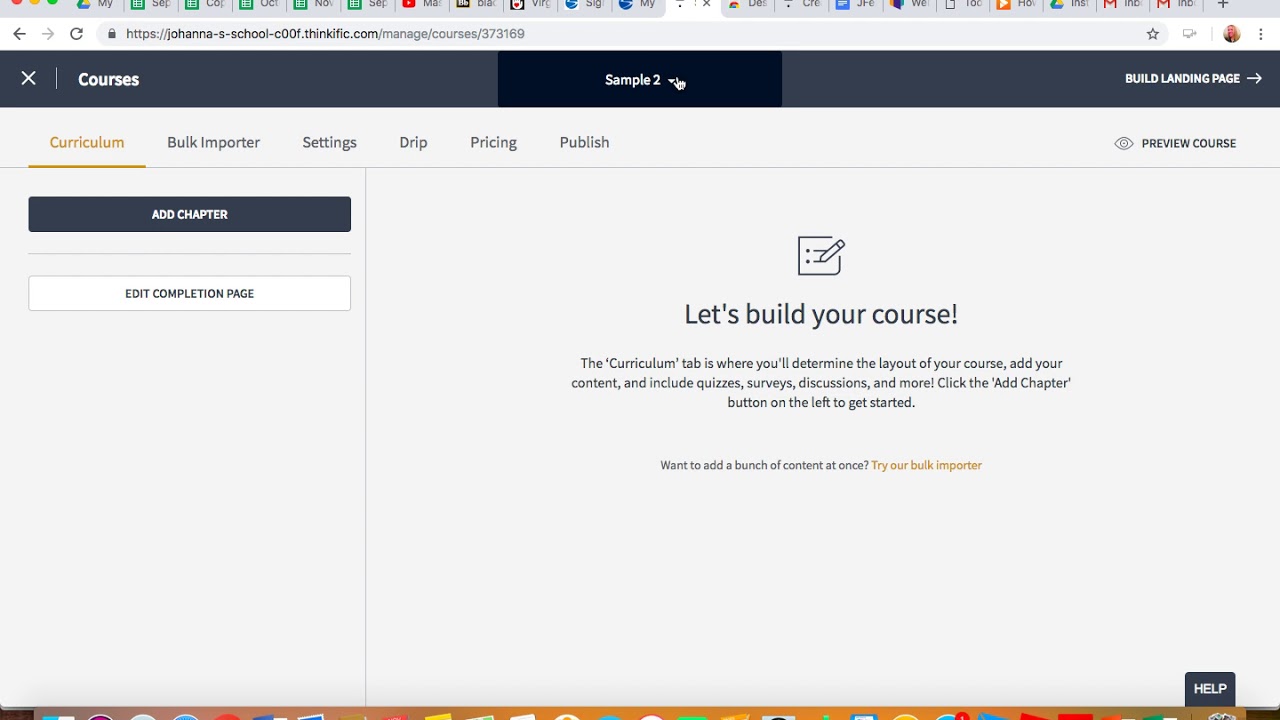1280x720 pixels.
Task: Open the Chrome three-dot menu
Action: click(1261, 34)
